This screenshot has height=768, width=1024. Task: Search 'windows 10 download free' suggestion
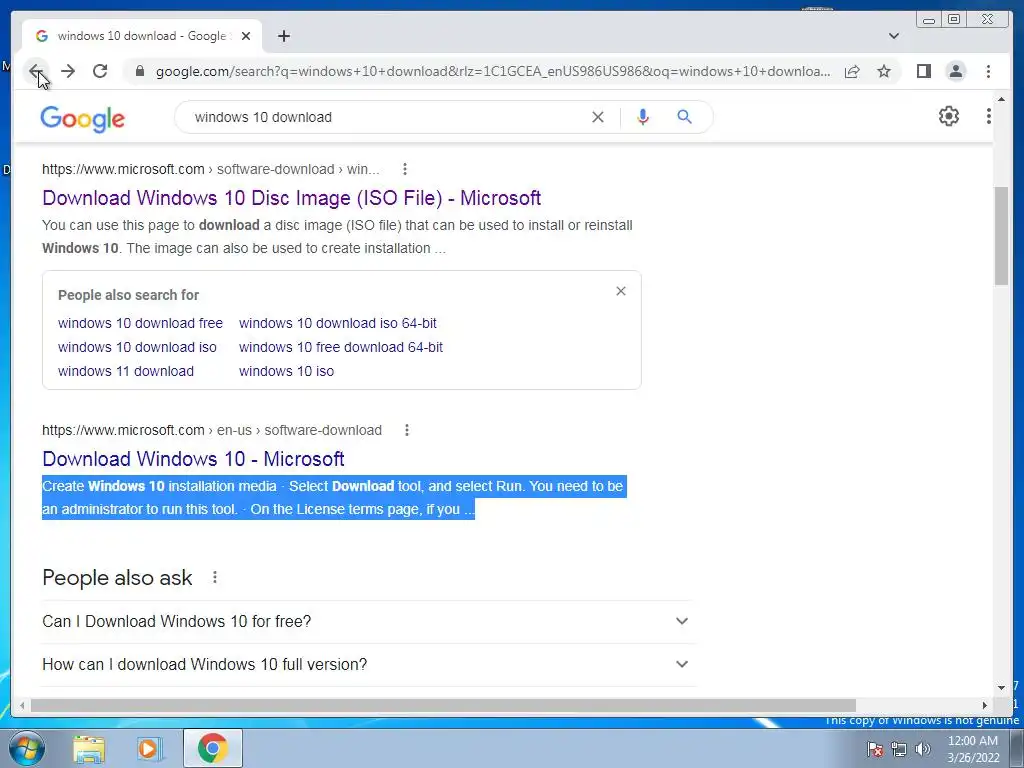pyautogui.click(x=140, y=323)
